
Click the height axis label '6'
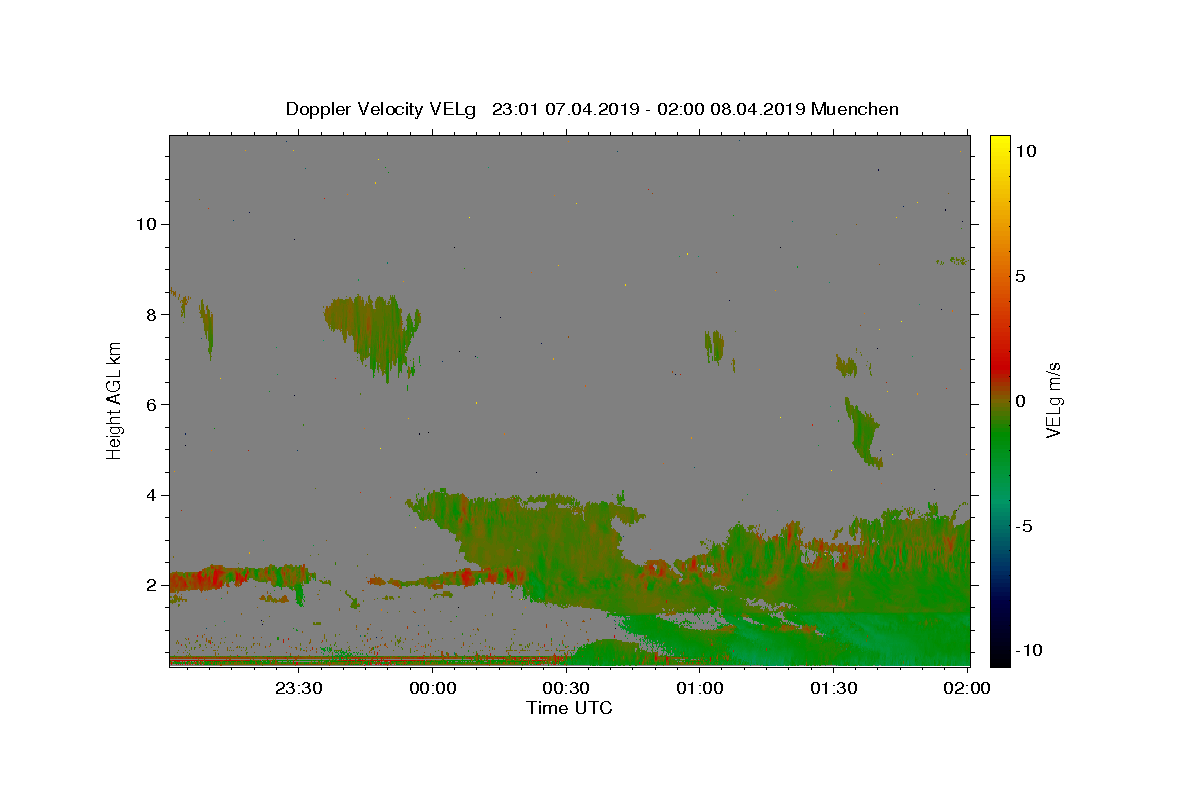(x=150, y=404)
